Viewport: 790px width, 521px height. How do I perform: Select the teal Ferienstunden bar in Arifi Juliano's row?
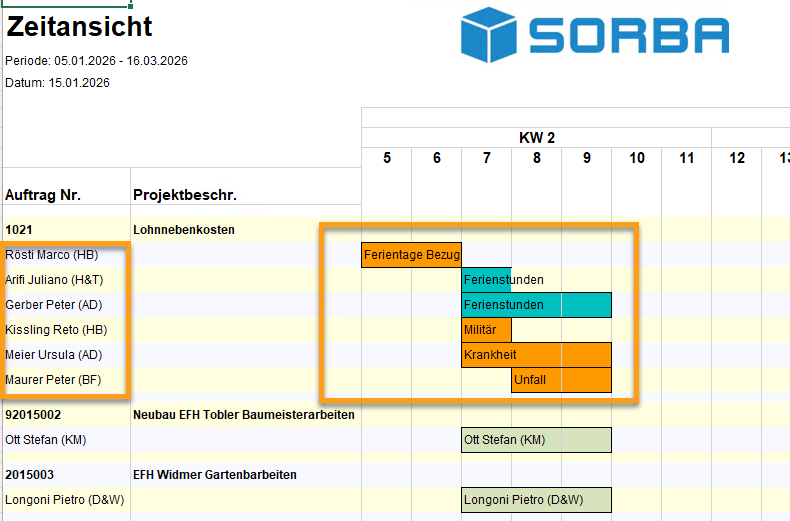point(487,280)
